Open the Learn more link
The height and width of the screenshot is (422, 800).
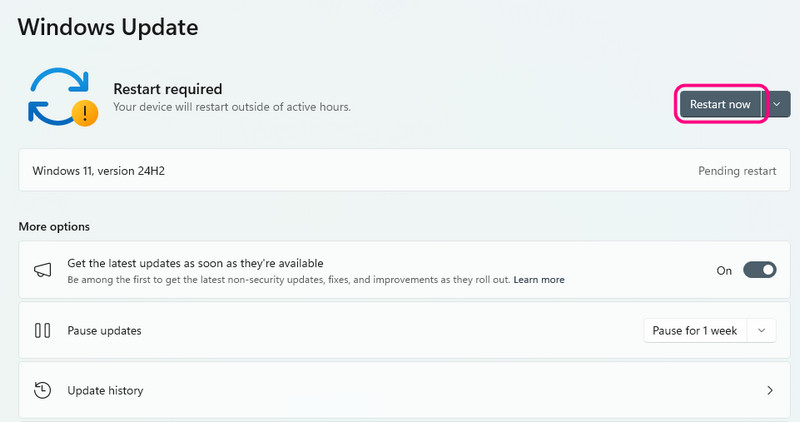539,280
